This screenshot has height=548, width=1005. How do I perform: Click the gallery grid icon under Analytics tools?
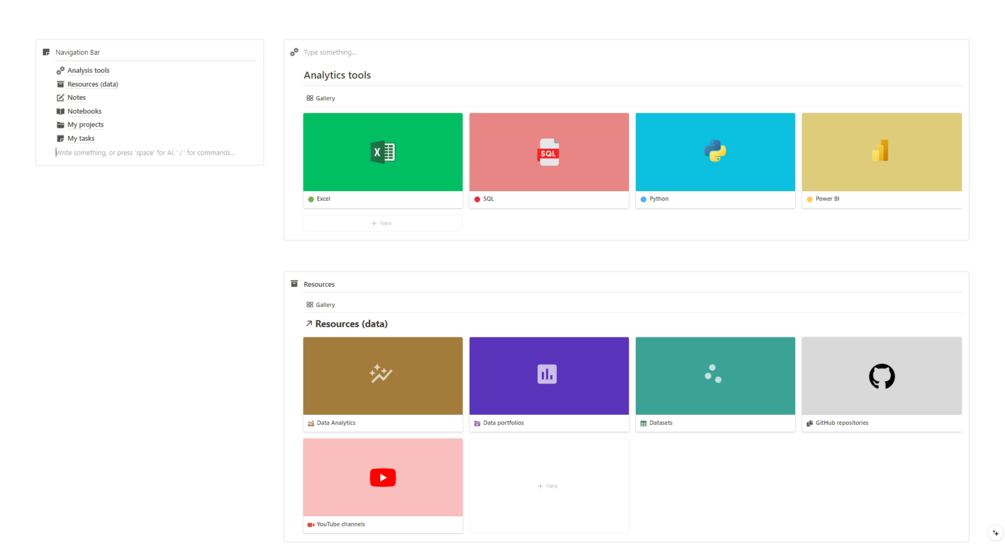(x=310, y=98)
